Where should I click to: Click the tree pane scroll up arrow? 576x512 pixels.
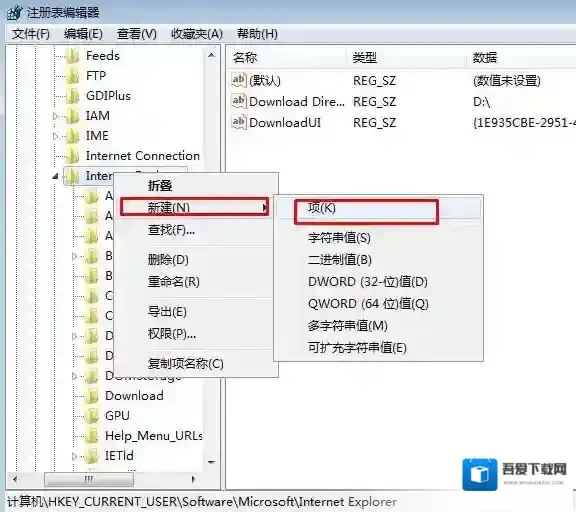[x=211, y=55]
